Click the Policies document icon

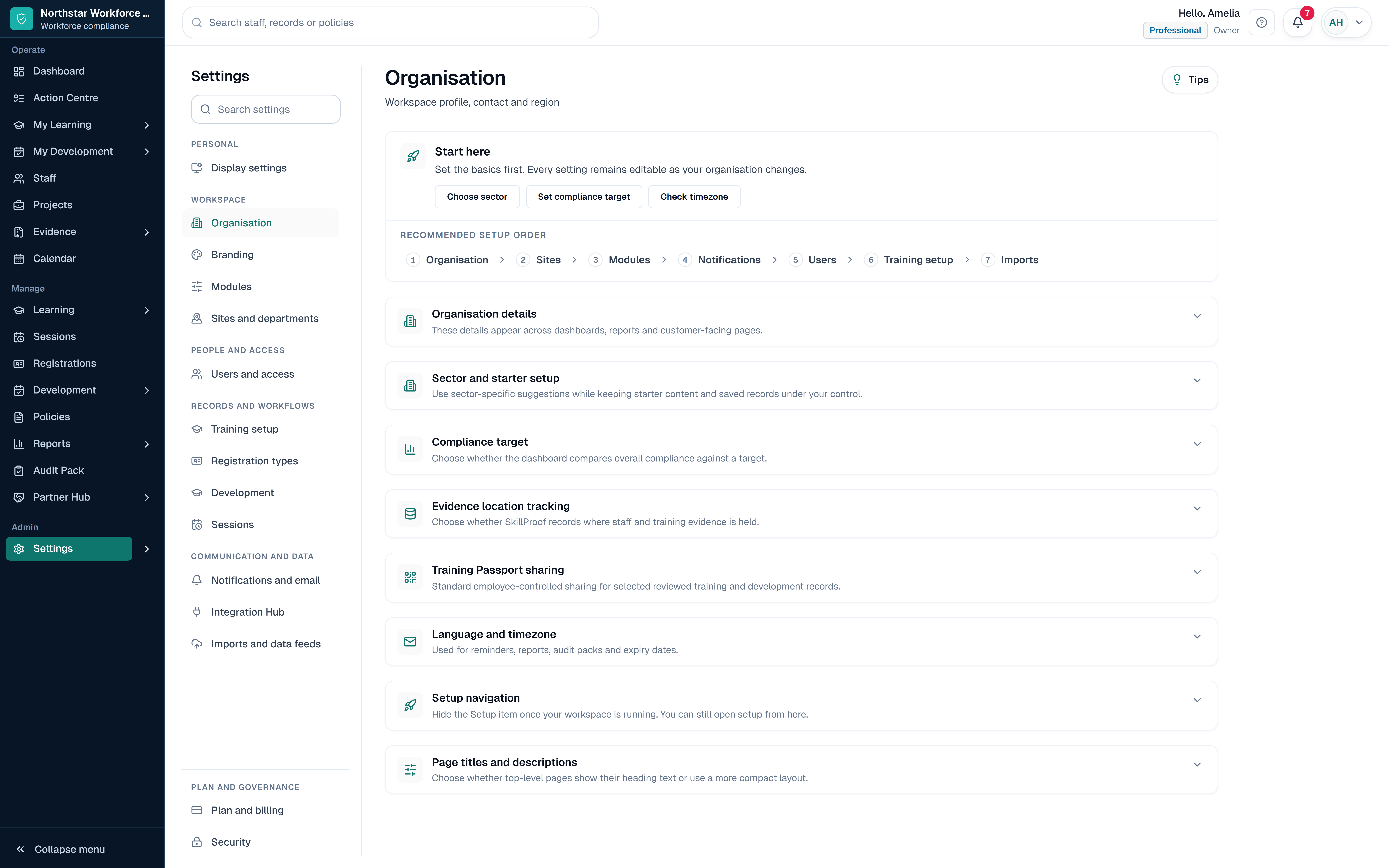[x=19, y=417]
